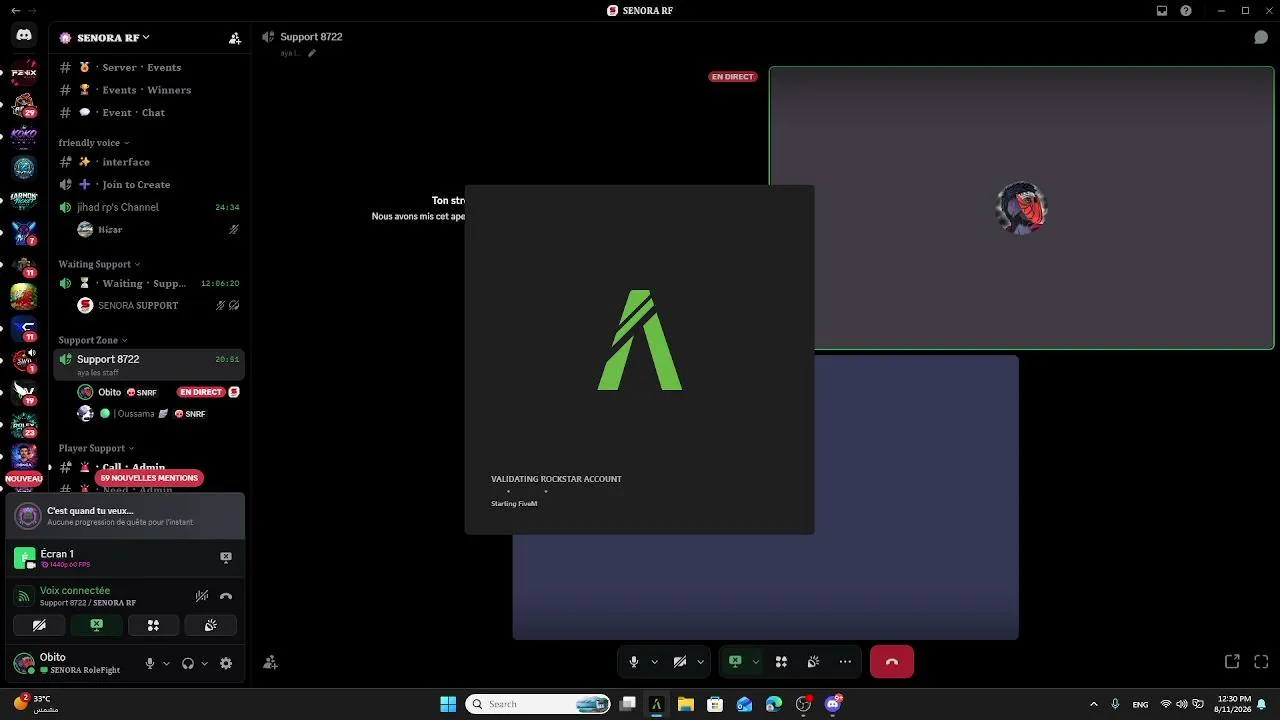Open the KOKO server in the sidebar

24,135
